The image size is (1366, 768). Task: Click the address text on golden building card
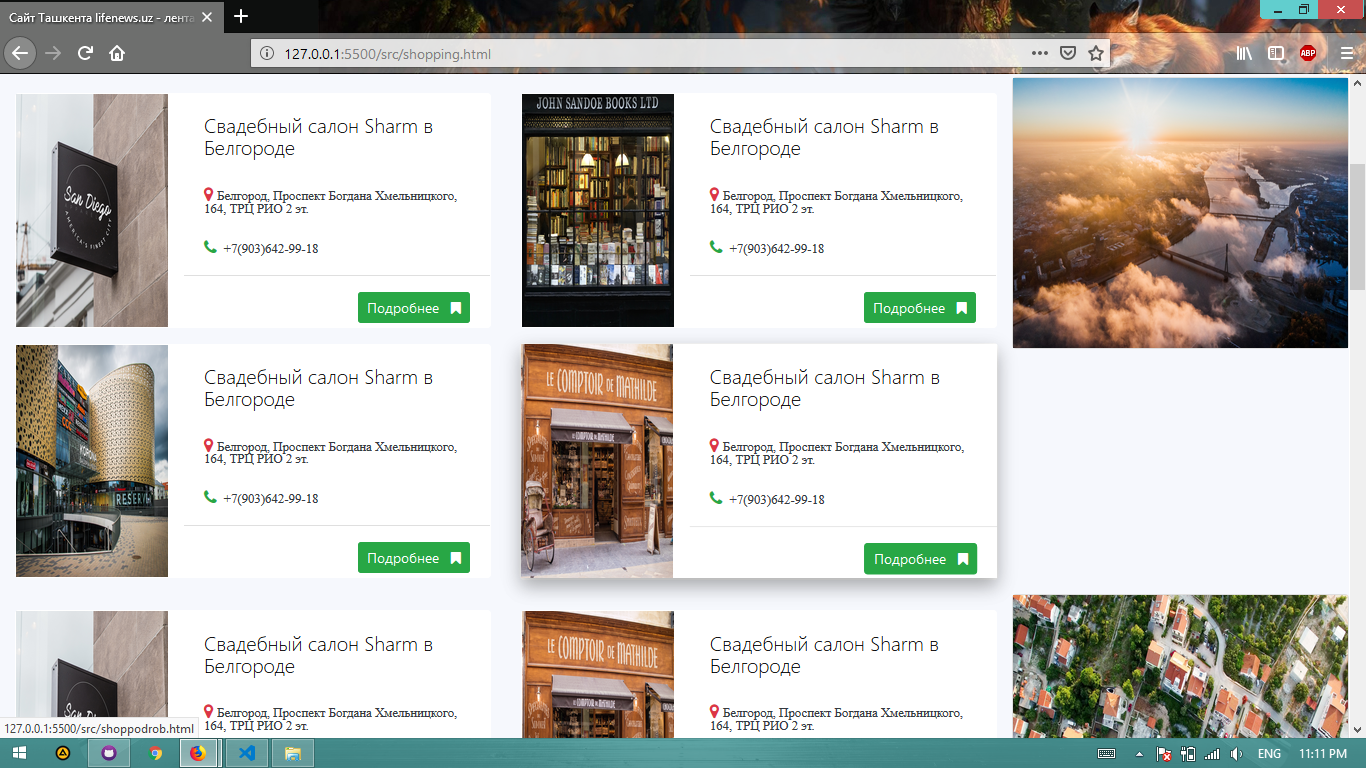pyautogui.click(x=331, y=453)
